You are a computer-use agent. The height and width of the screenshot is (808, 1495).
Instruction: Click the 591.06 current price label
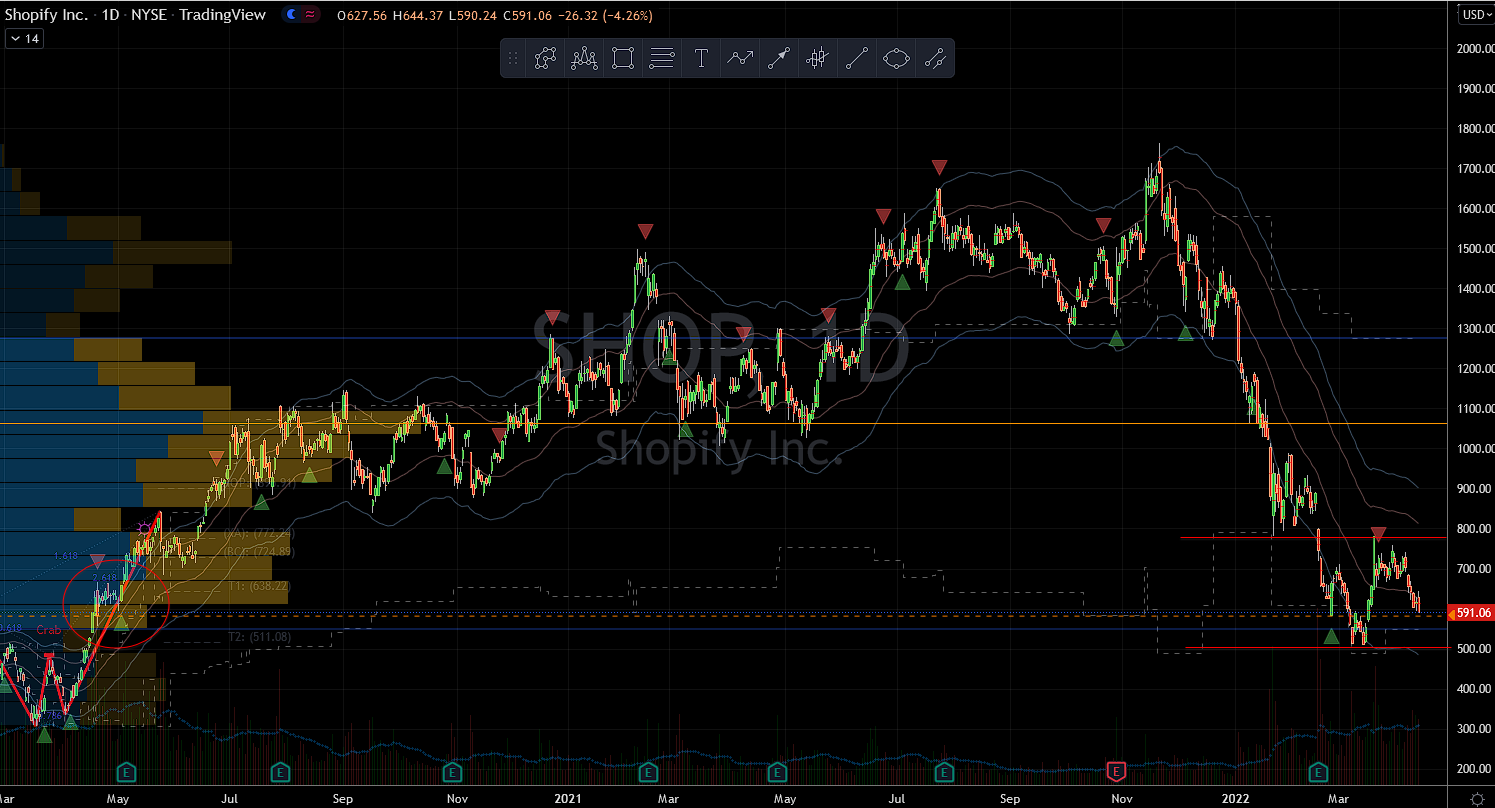tap(1473, 613)
